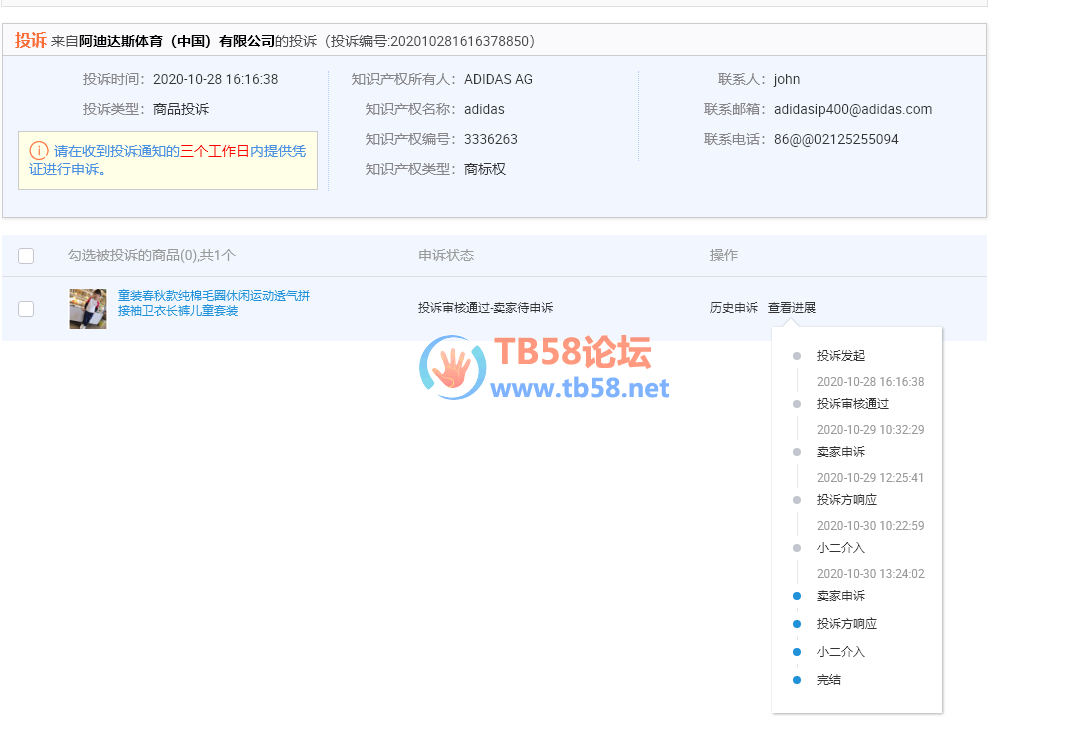The height and width of the screenshot is (736, 1092).
Task: Open product link 童装春秋款纯棉毛圈休闲运动透气拼接袖卫衣长裤儿童套装
Action: [x=214, y=303]
